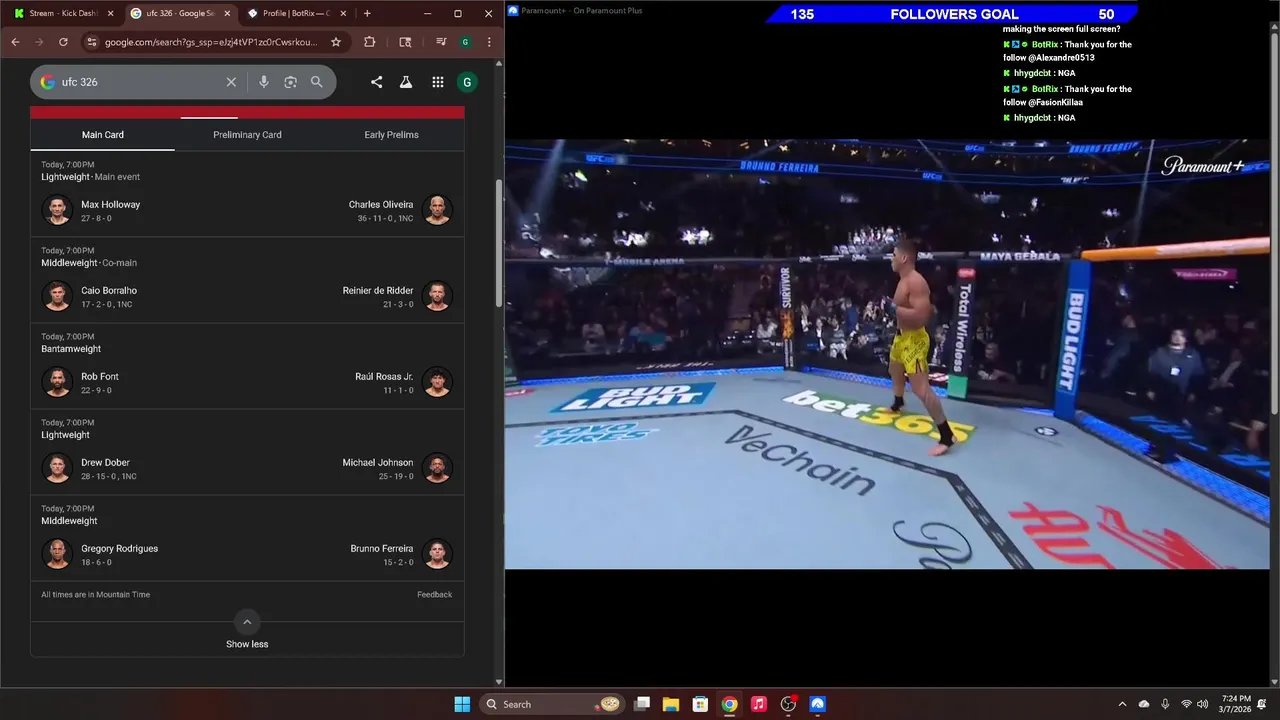The width and height of the screenshot is (1280, 720).
Task: Bookmark this page with the star
Action: [336, 42]
